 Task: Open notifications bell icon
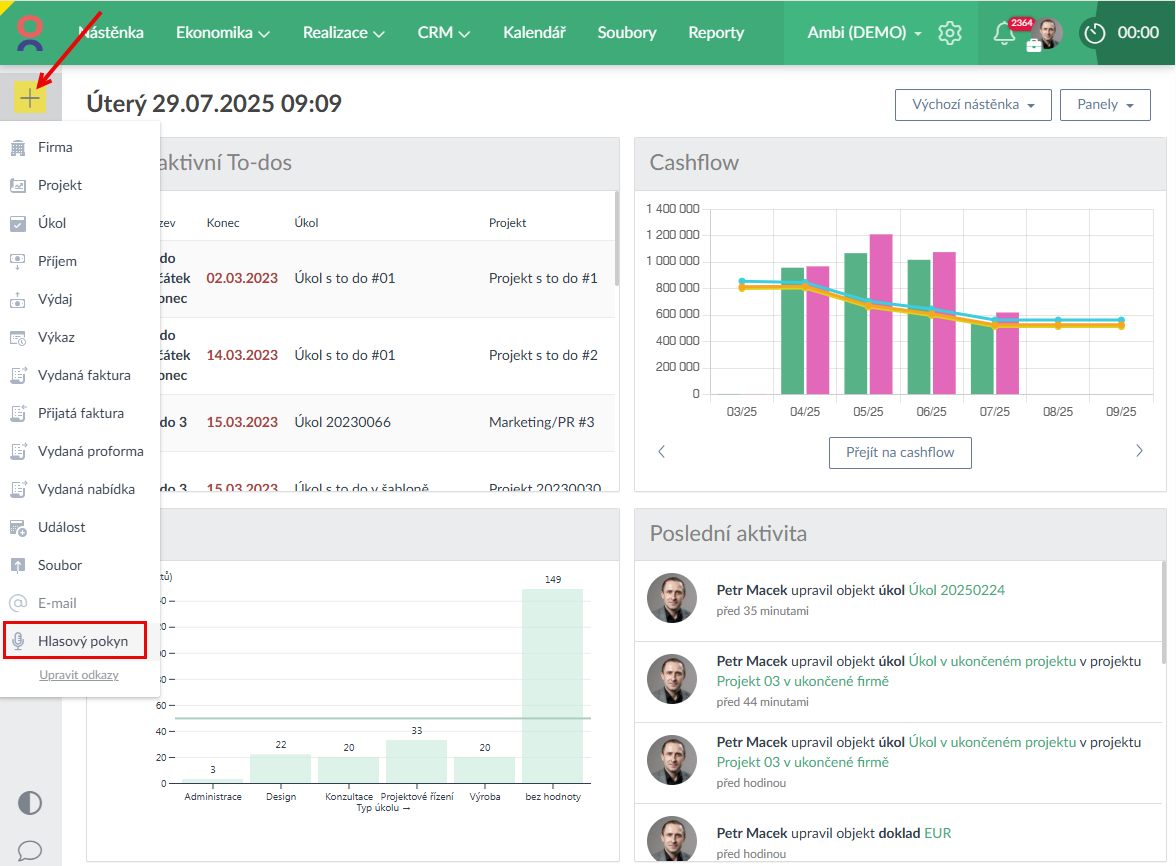tap(1003, 33)
